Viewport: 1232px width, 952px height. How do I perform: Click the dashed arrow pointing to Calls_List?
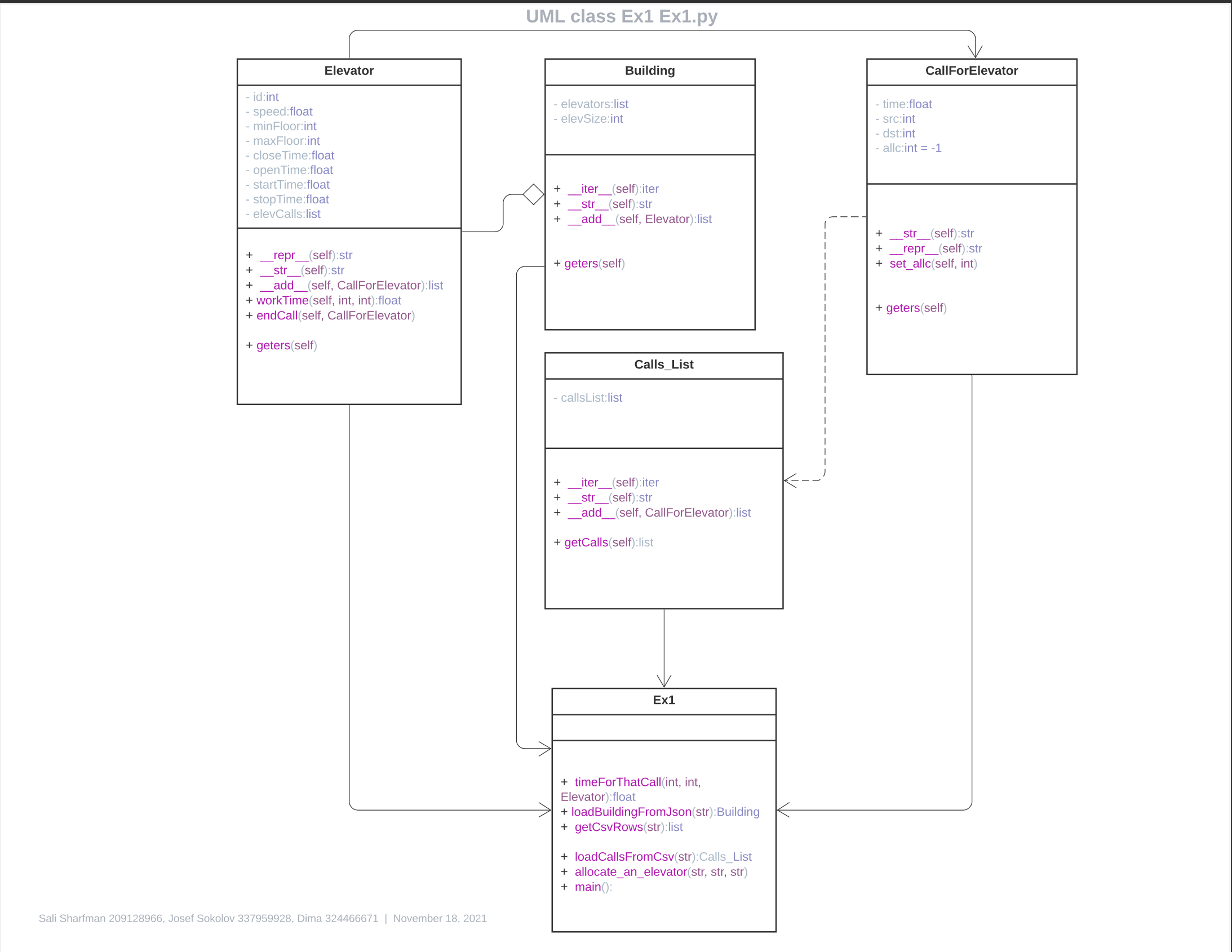click(806, 481)
